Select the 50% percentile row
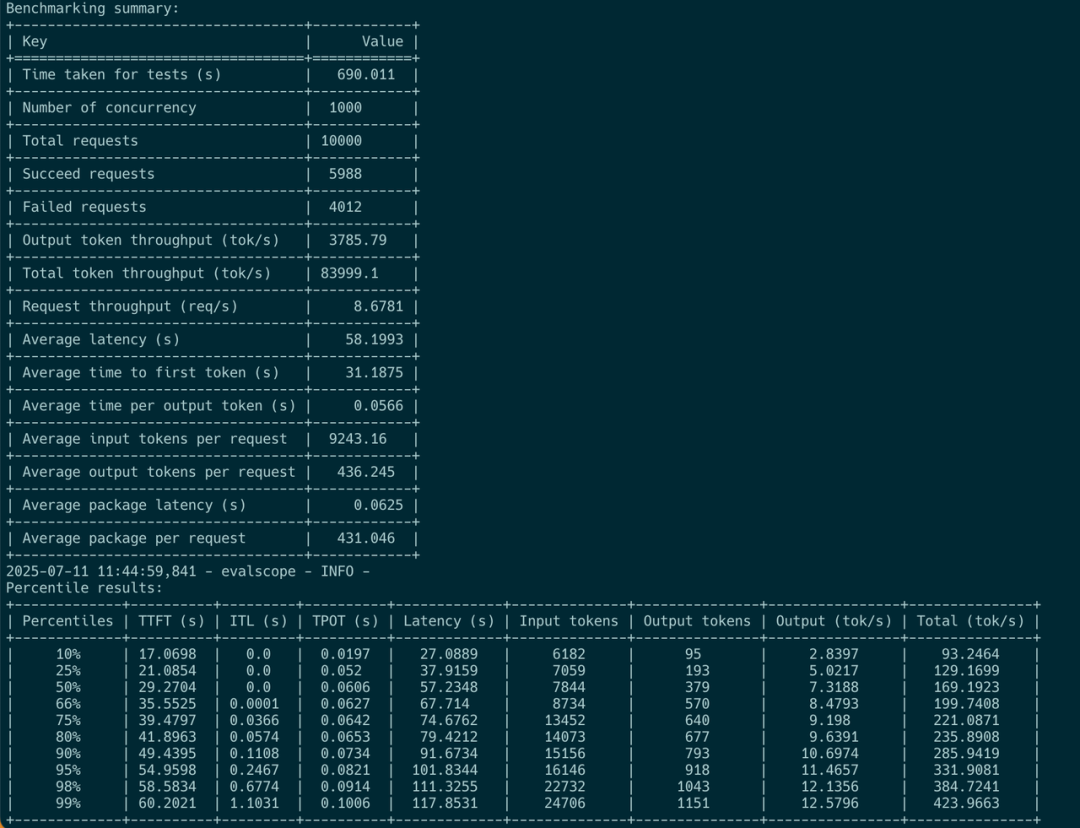The height and width of the screenshot is (828, 1080). point(68,687)
